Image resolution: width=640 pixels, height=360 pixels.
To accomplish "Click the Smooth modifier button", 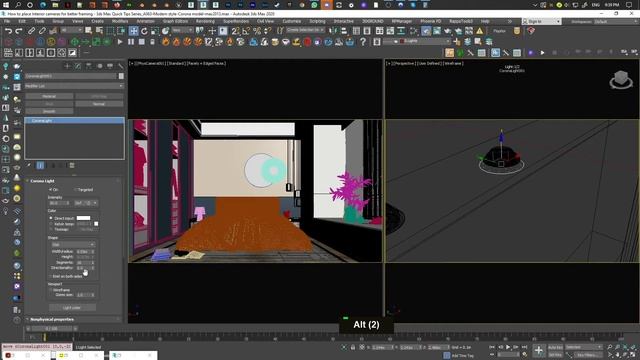I will 49,111.
